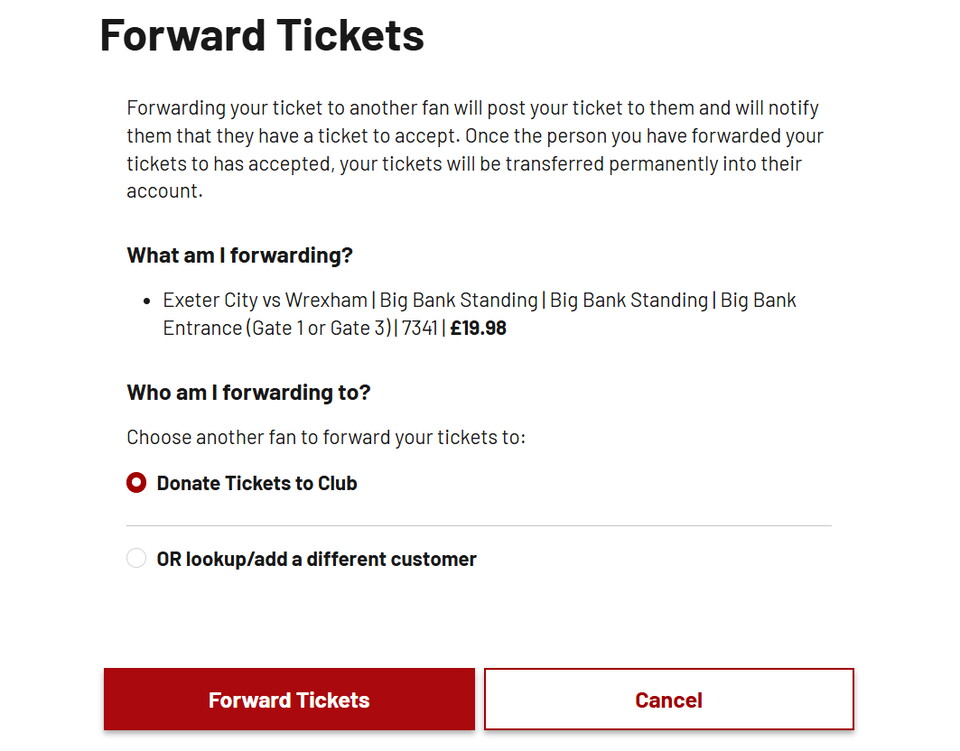Click the What am I forwarding heading
The height and width of the screenshot is (751, 960).
click(238, 255)
